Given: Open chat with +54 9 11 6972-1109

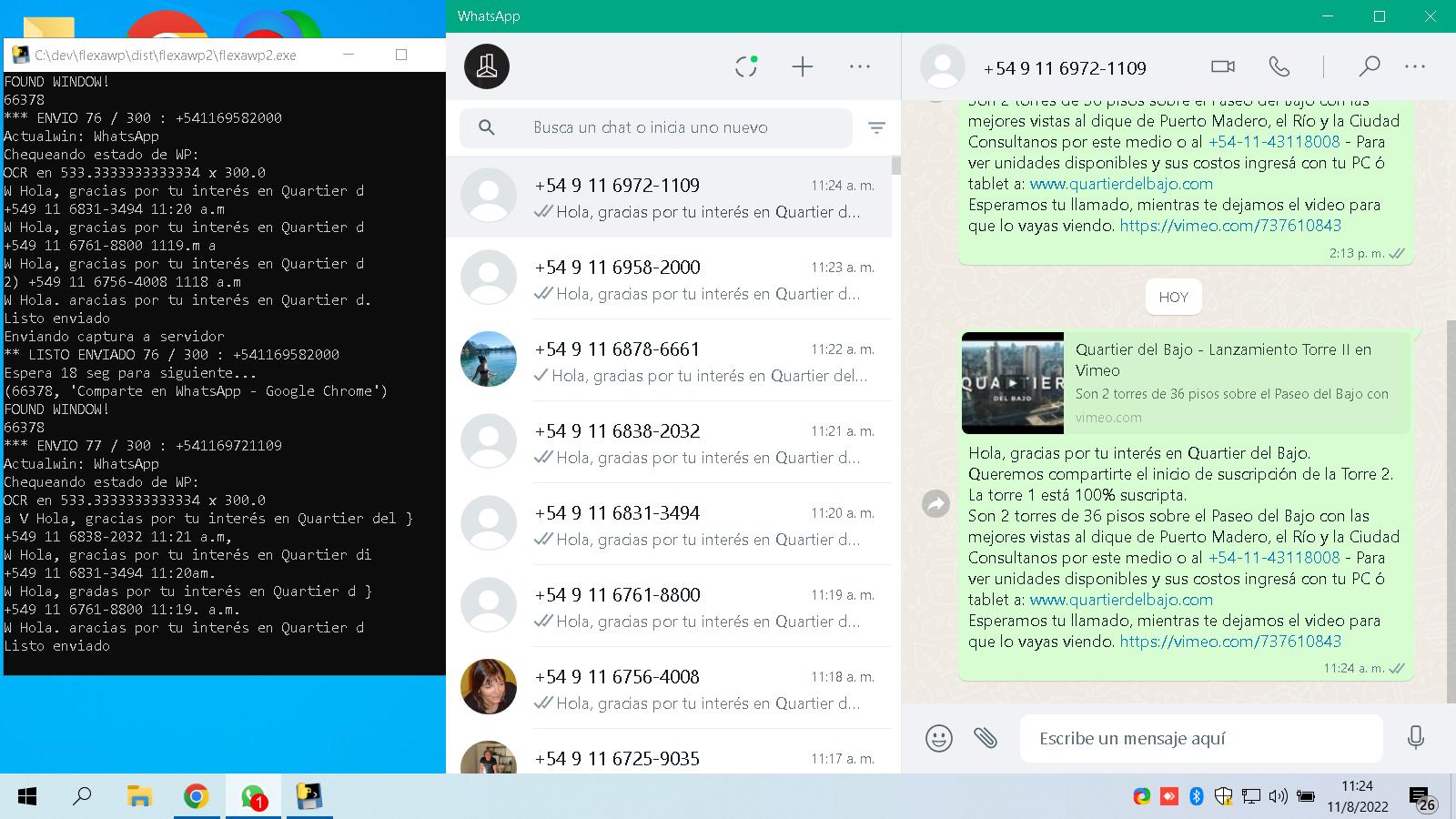Looking at the screenshot, I should pos(669,197).
